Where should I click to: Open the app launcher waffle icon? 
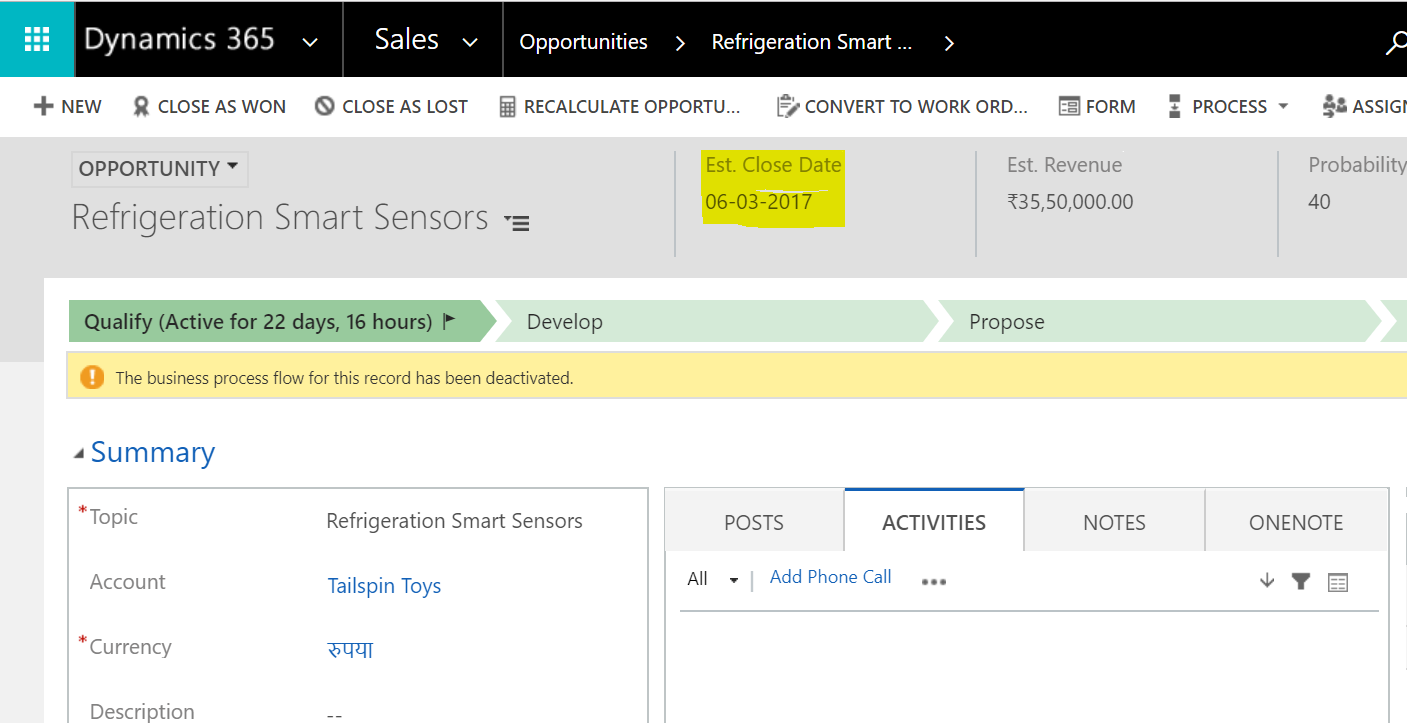point(37,39)
